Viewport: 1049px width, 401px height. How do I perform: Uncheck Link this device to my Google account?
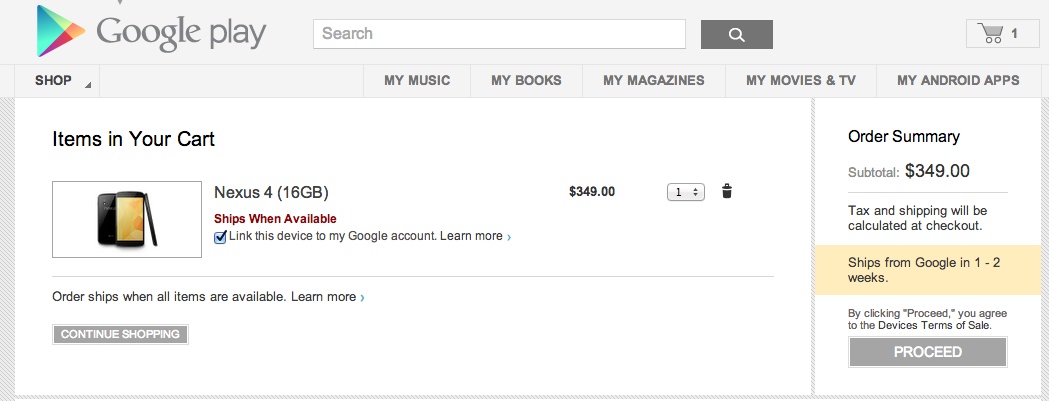[x=220, y=237]
